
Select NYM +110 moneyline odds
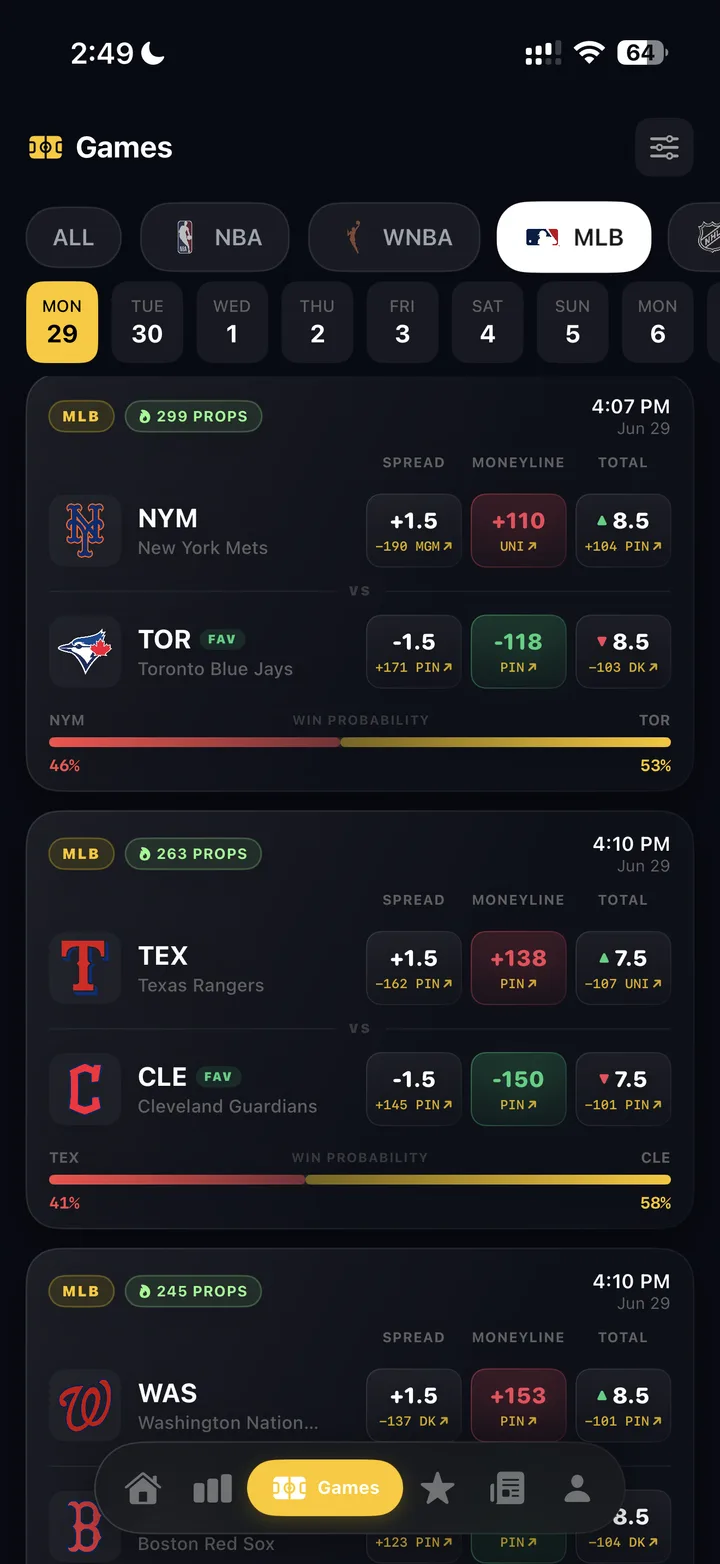pyautogui.click(x=518, y=530)
